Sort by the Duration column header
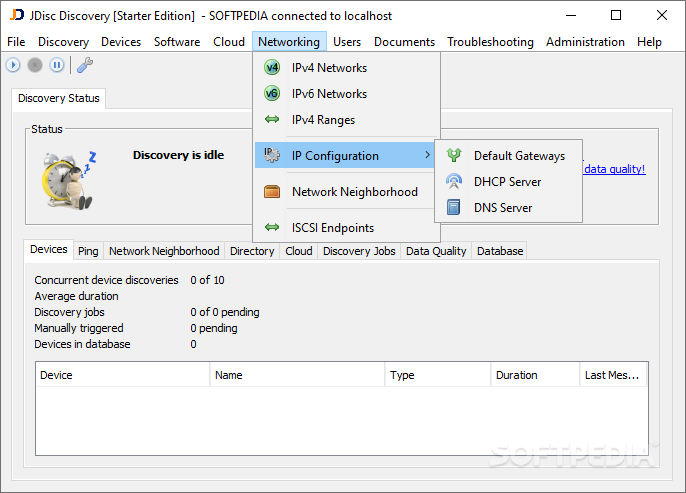686x493 pixels. (536, 375)
